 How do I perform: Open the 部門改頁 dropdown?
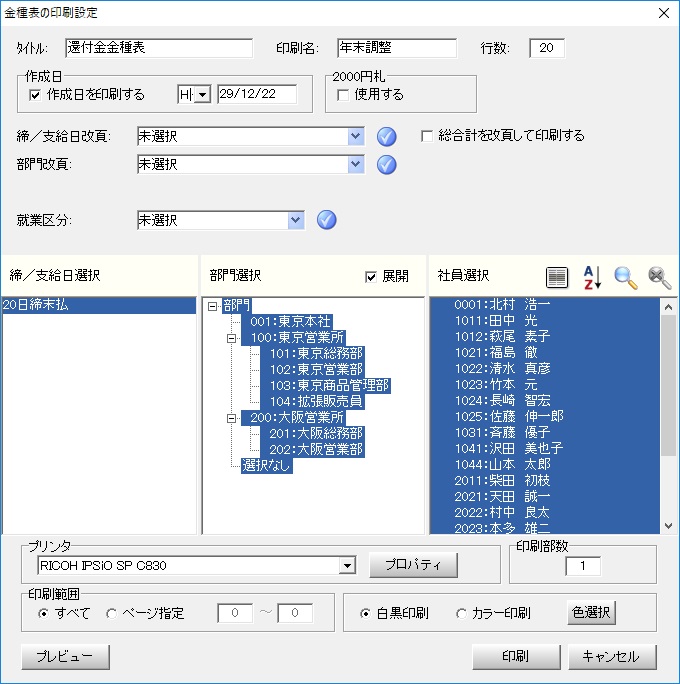click(x=356, y=164)
